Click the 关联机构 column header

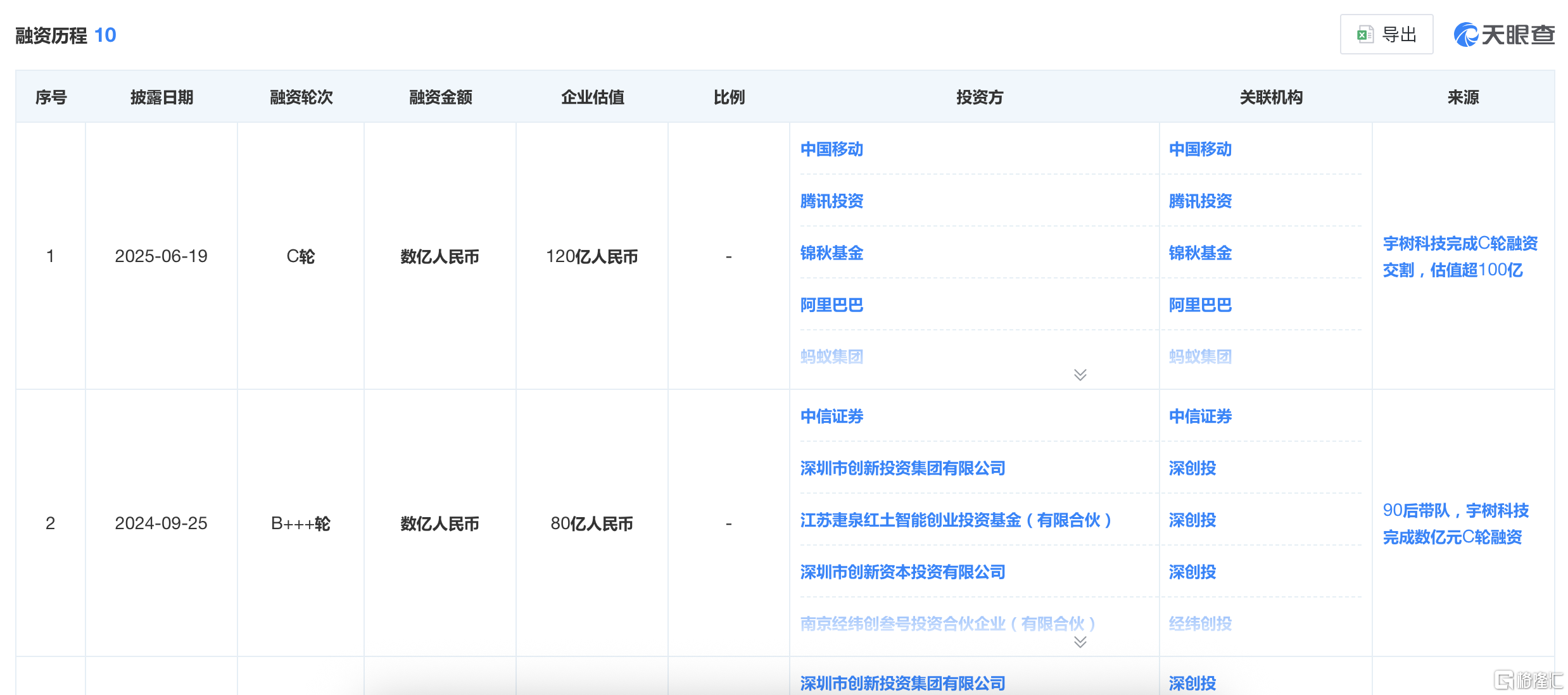point(1271,97)
